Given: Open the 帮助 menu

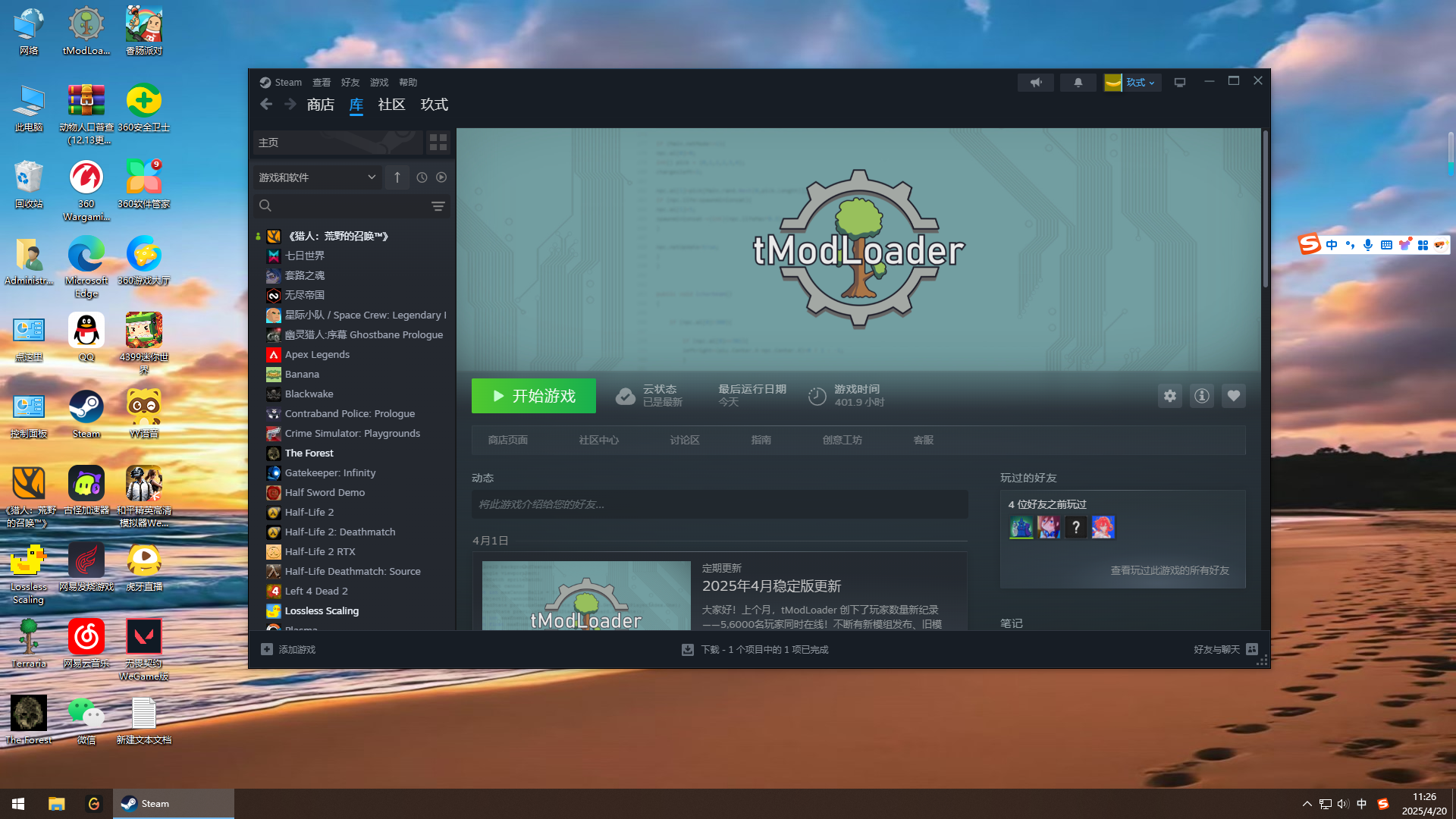Looking at the screenshot, I should 408,83.
